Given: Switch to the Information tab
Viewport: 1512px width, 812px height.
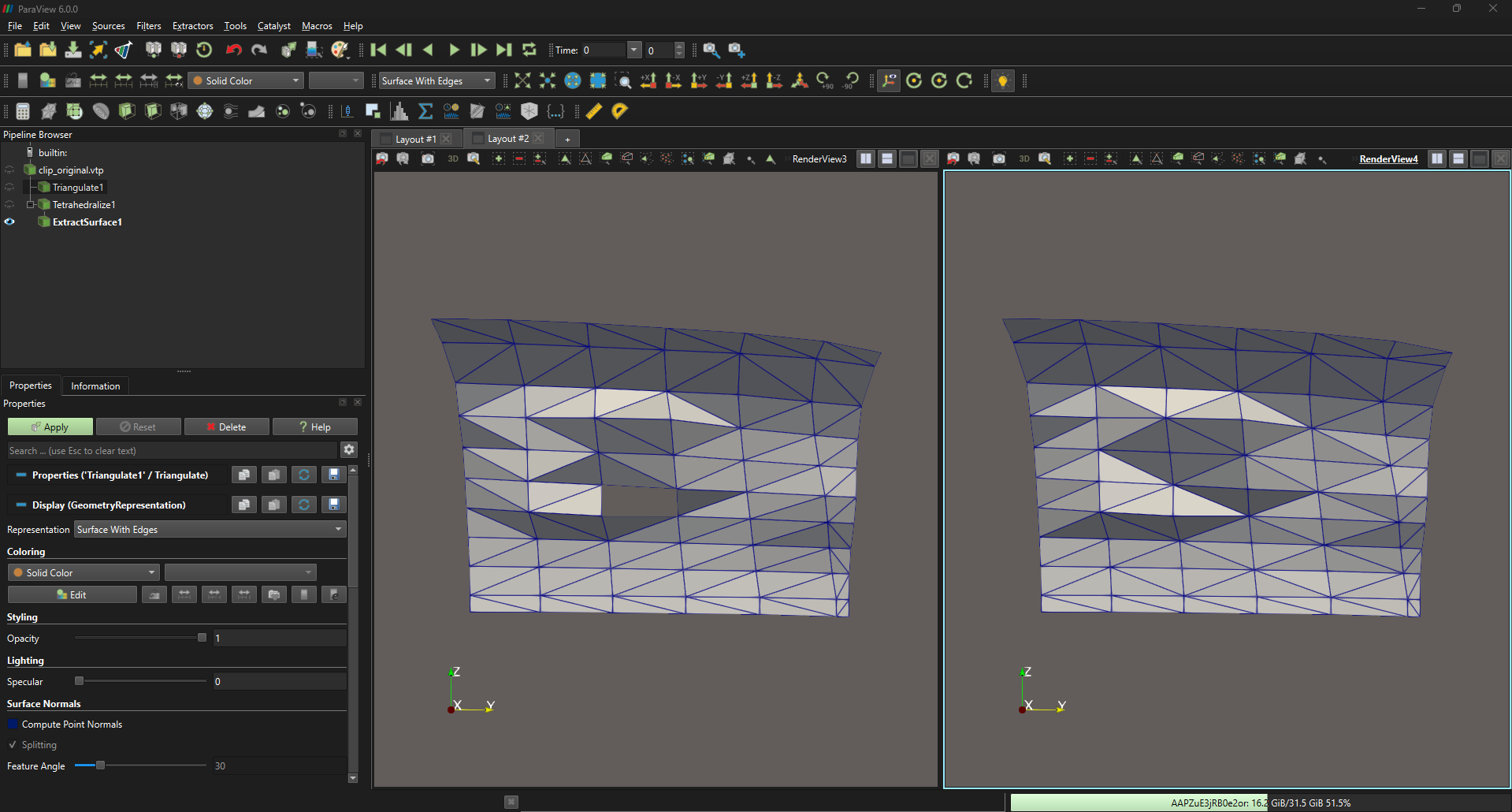Looking at the screenshot, I should click(x=95, y=386).
